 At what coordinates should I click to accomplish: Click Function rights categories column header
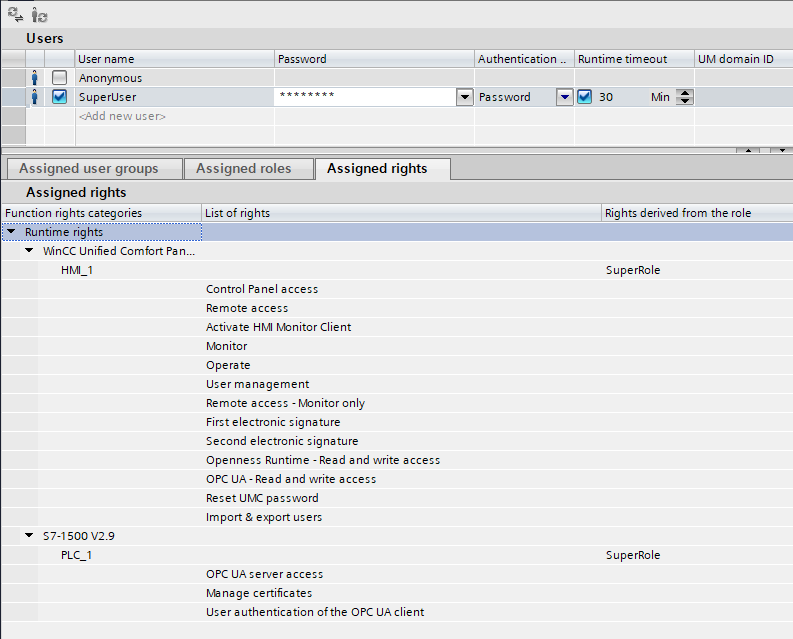pos(101,213)
